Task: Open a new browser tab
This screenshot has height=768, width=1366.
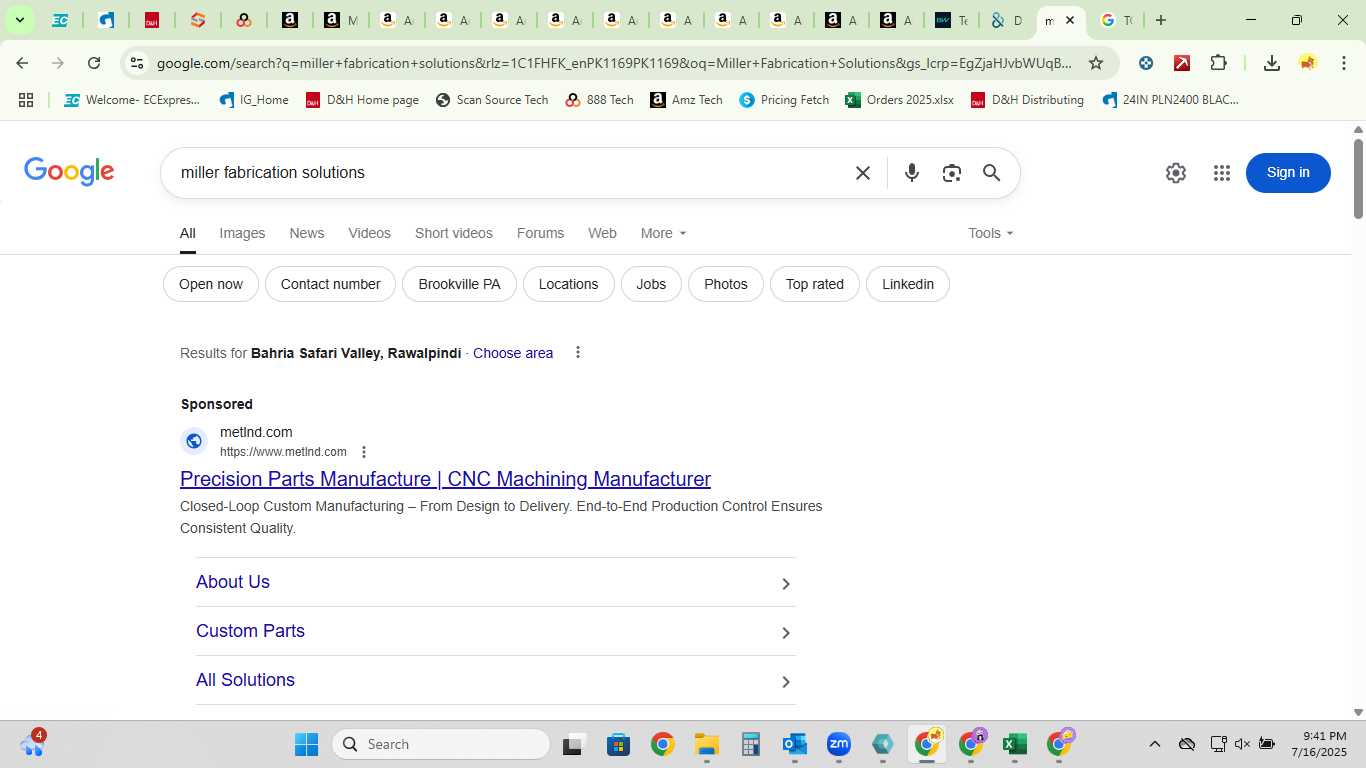Action: click(1160, 20)
